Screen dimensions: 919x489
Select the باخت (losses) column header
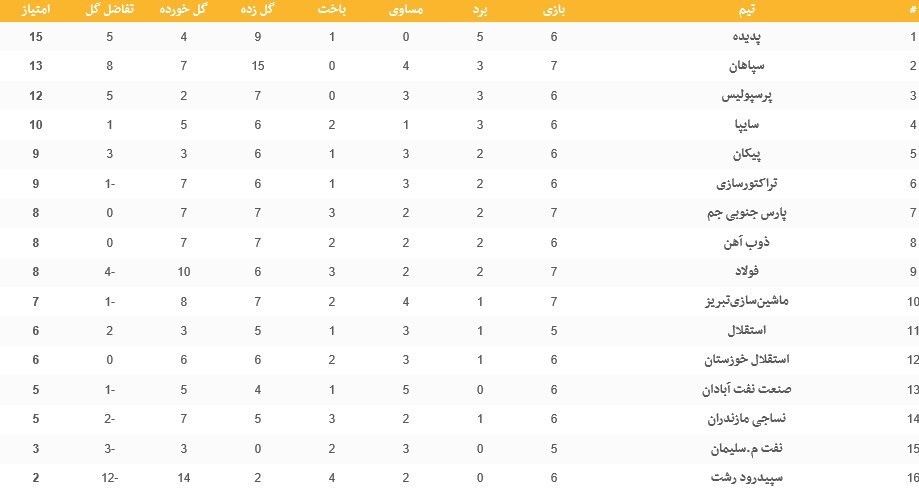(332, 10)
